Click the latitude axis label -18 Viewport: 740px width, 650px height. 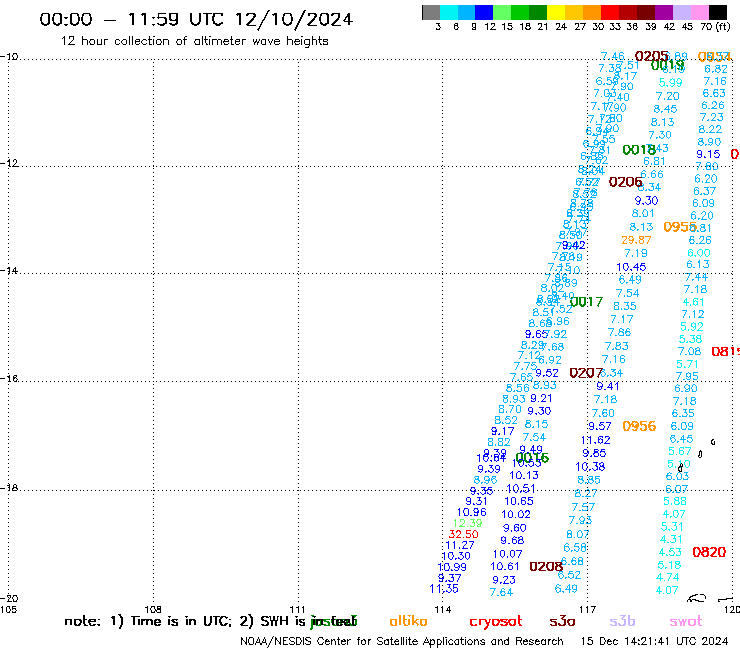pos(9,488)
